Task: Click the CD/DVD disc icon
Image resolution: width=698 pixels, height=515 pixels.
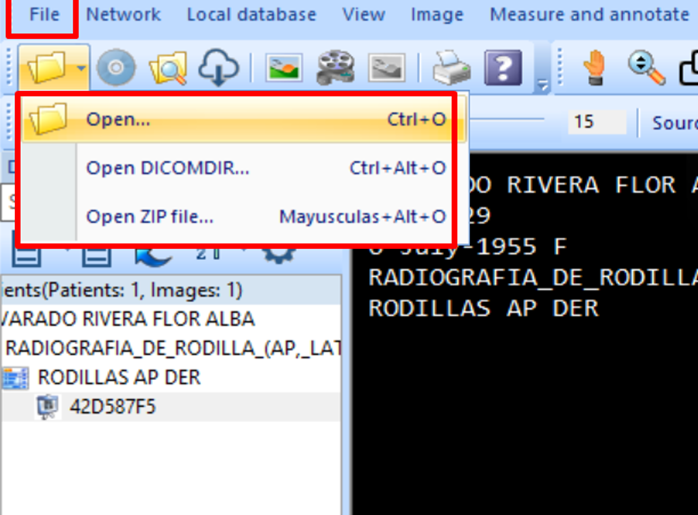Action: tap(116, 68)
